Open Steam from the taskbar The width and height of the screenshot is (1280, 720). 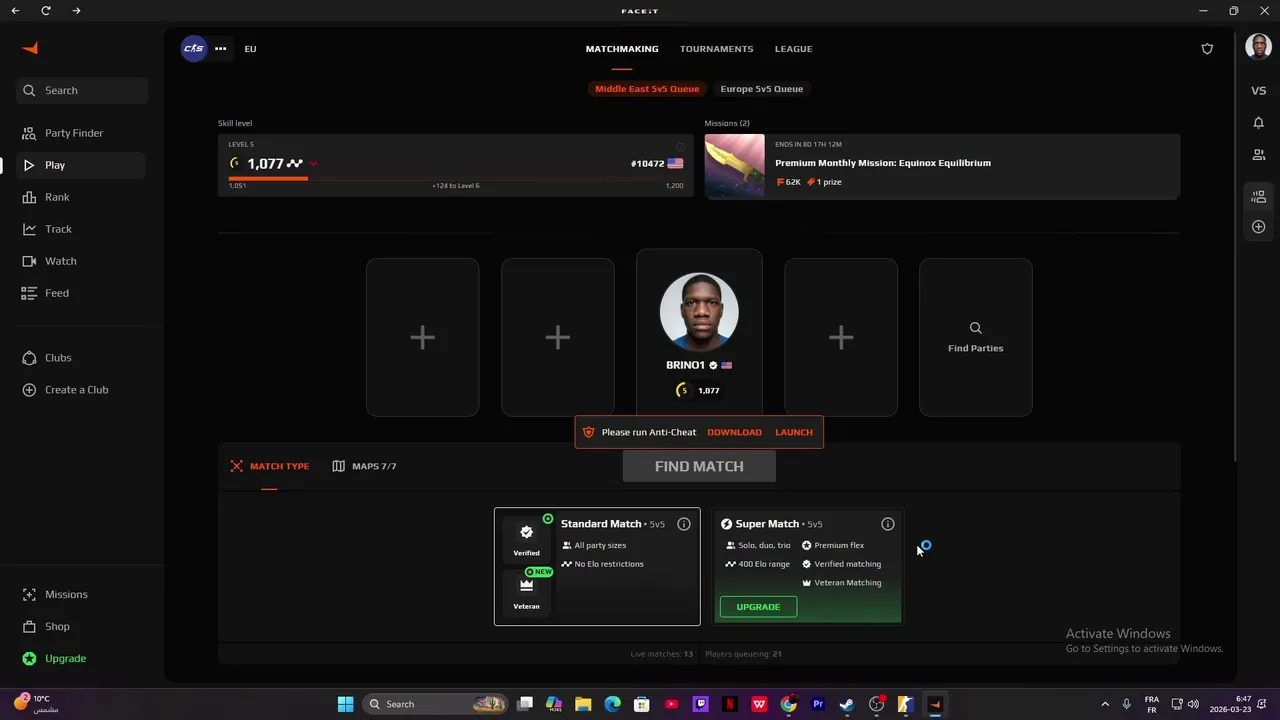(x=847, y=704)
